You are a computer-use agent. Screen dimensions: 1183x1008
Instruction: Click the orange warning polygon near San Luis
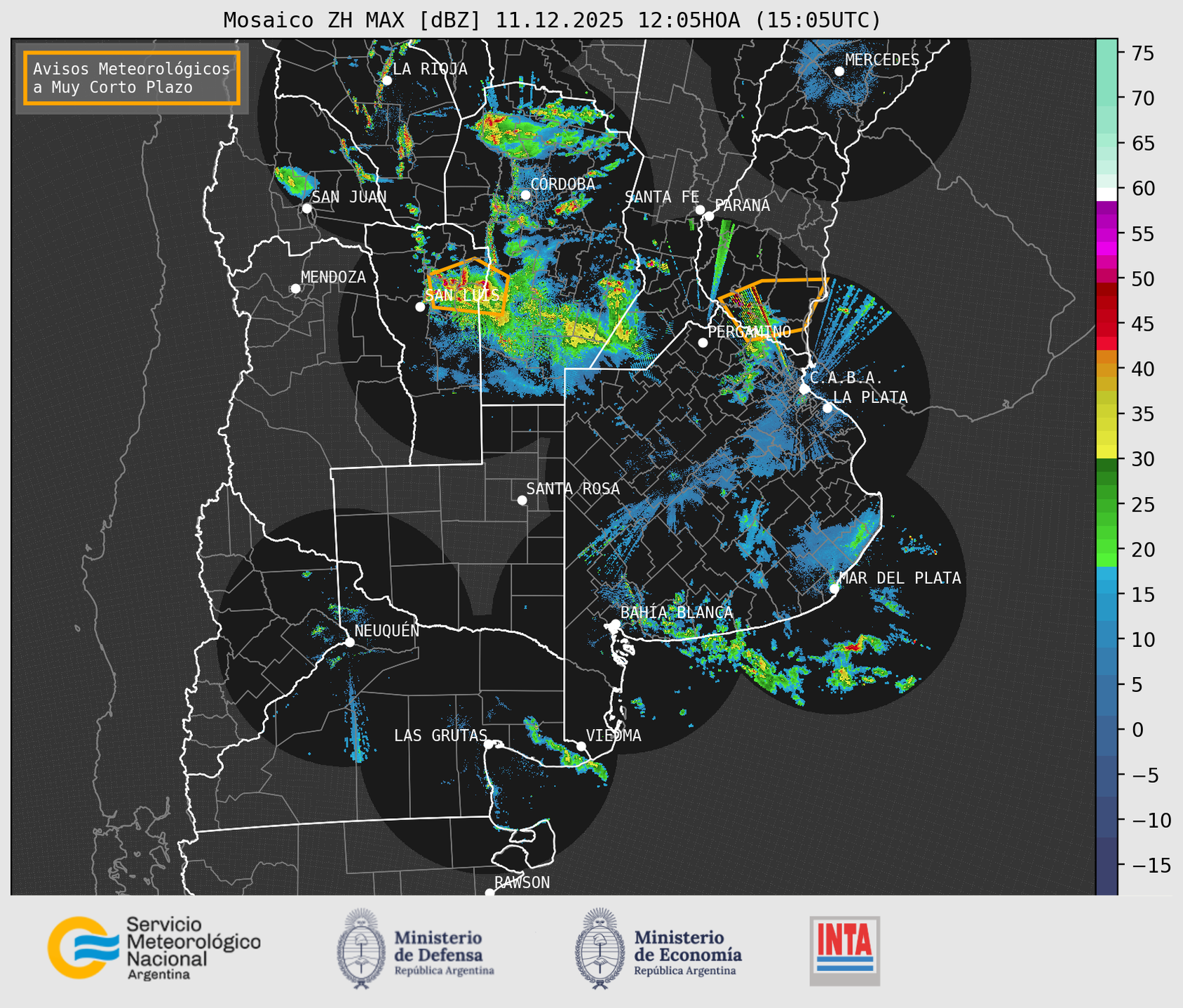[468, 286]
